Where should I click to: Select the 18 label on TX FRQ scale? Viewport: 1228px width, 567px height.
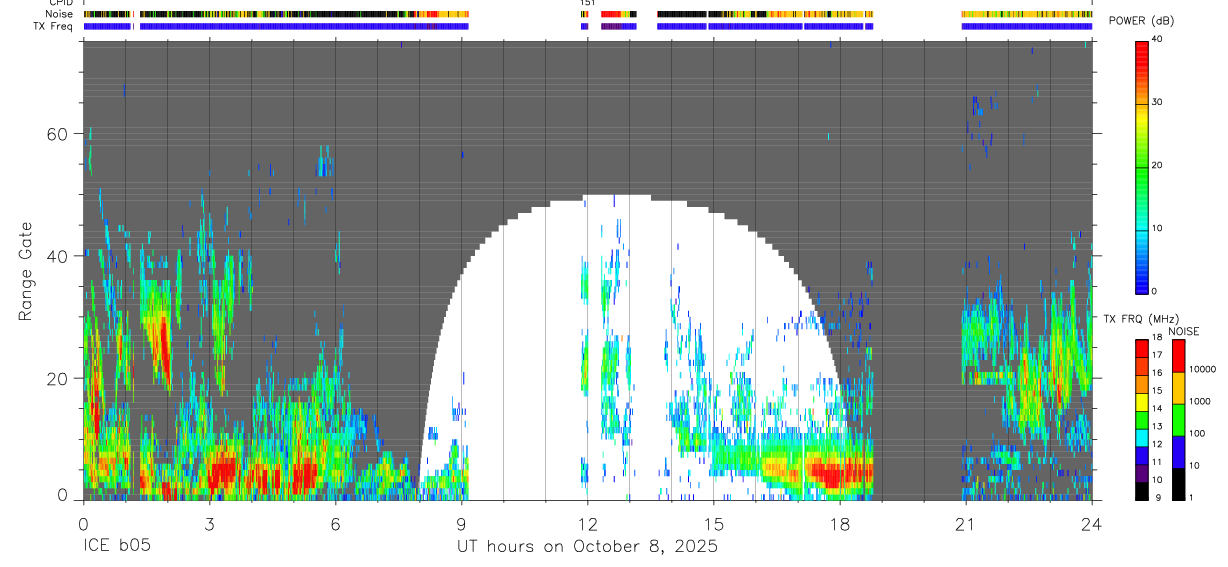[x=1158, y=338]
